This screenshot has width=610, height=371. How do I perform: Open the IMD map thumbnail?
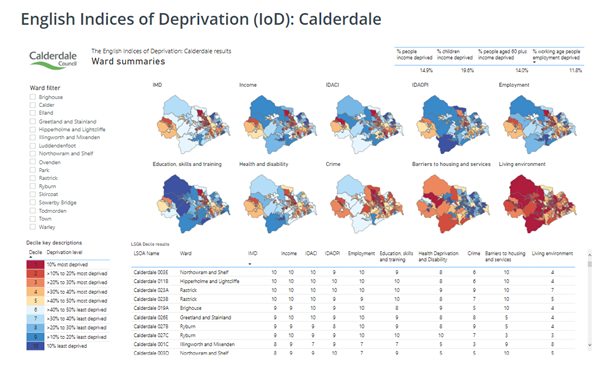(x=193, y=124)
